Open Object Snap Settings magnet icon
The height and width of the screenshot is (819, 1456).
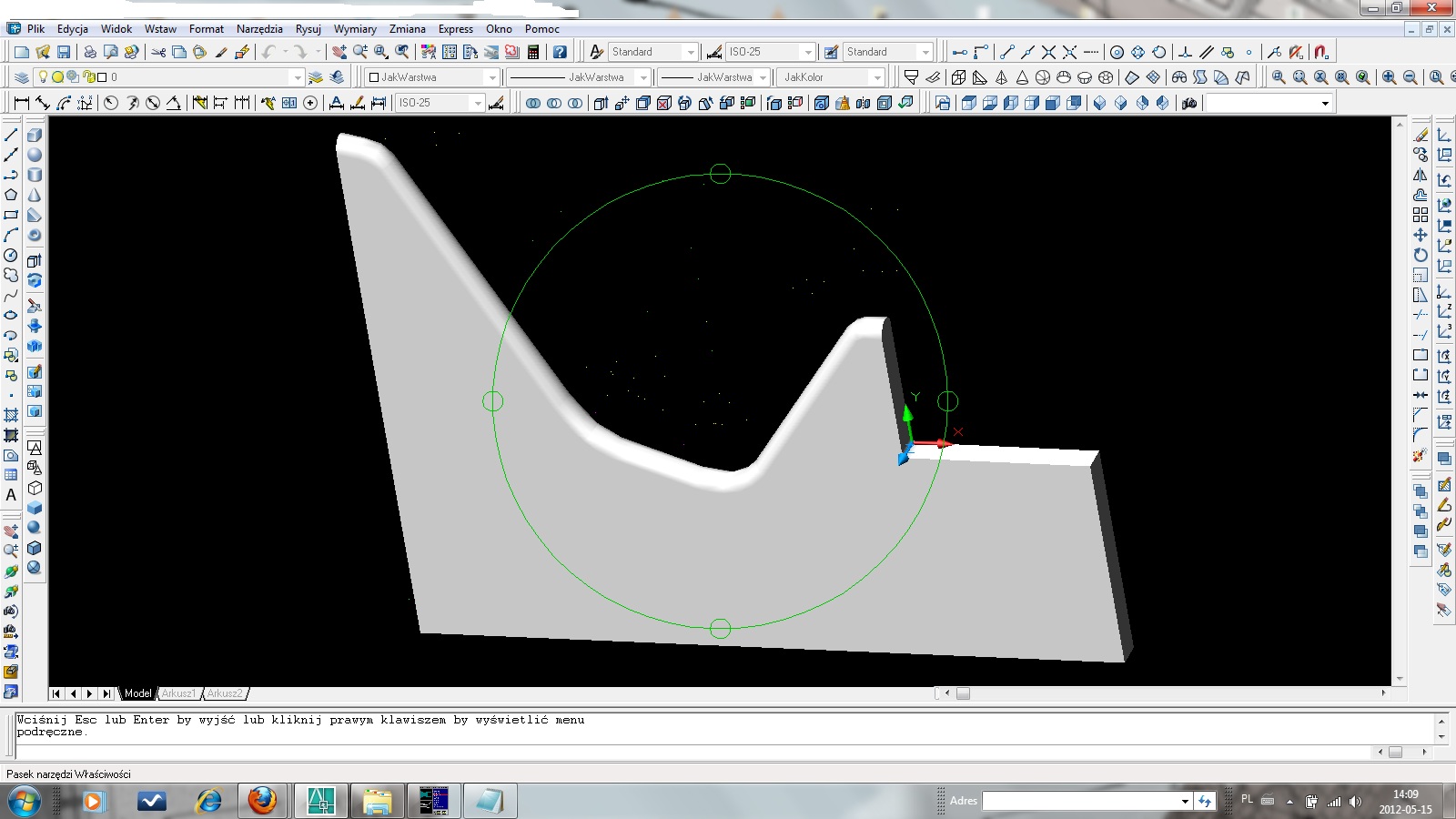tap(1321, 52)
